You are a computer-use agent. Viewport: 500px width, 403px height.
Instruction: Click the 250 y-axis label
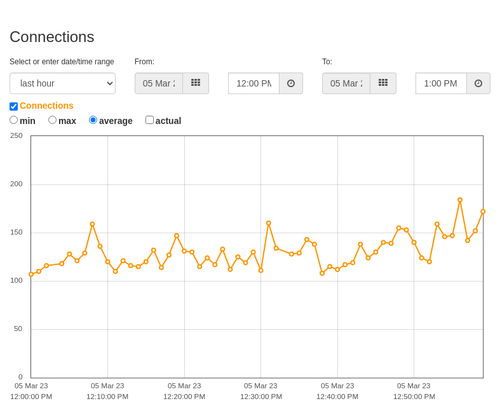coord(16,136)
